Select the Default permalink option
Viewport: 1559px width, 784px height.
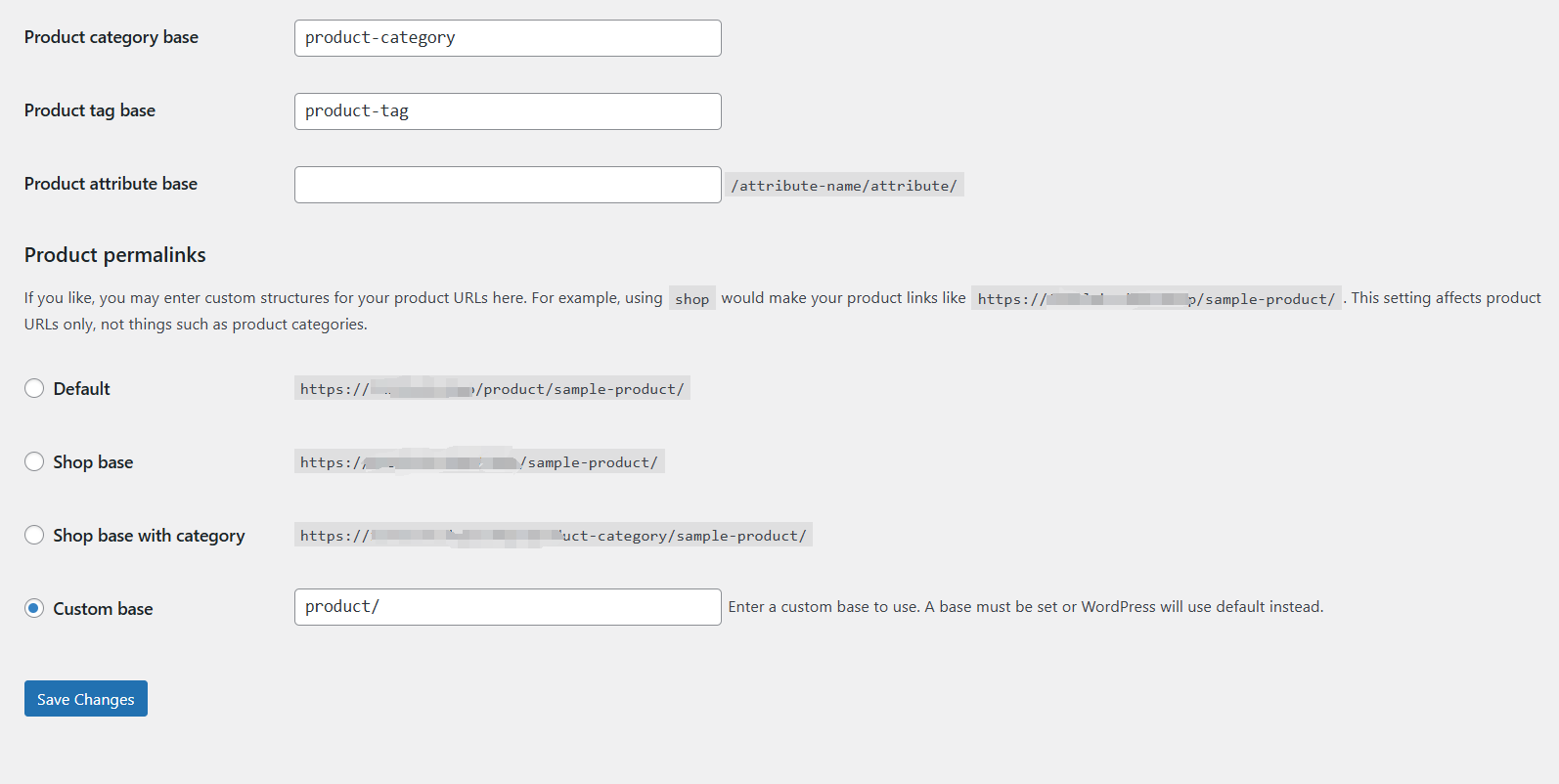pos(34,388)
